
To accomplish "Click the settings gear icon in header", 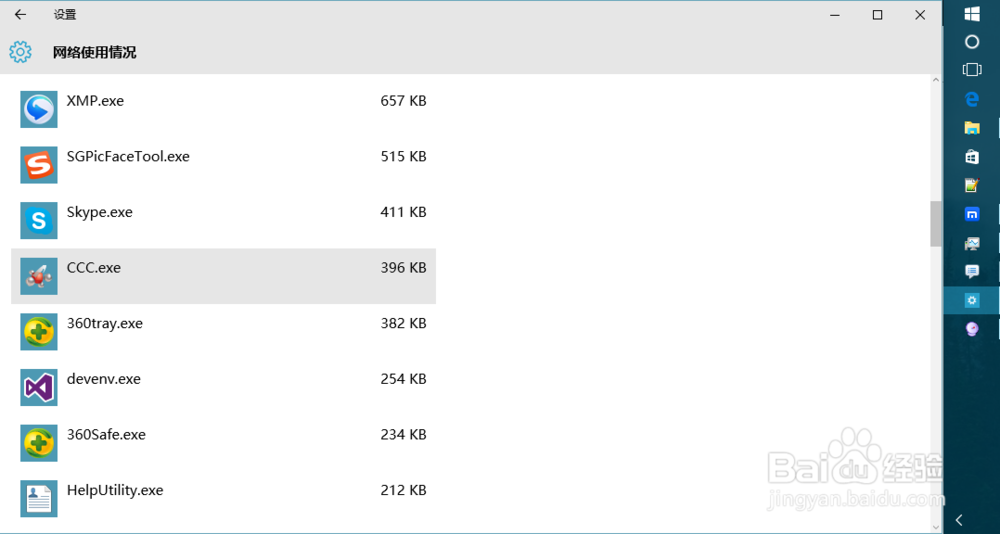I will click(20, 52).
